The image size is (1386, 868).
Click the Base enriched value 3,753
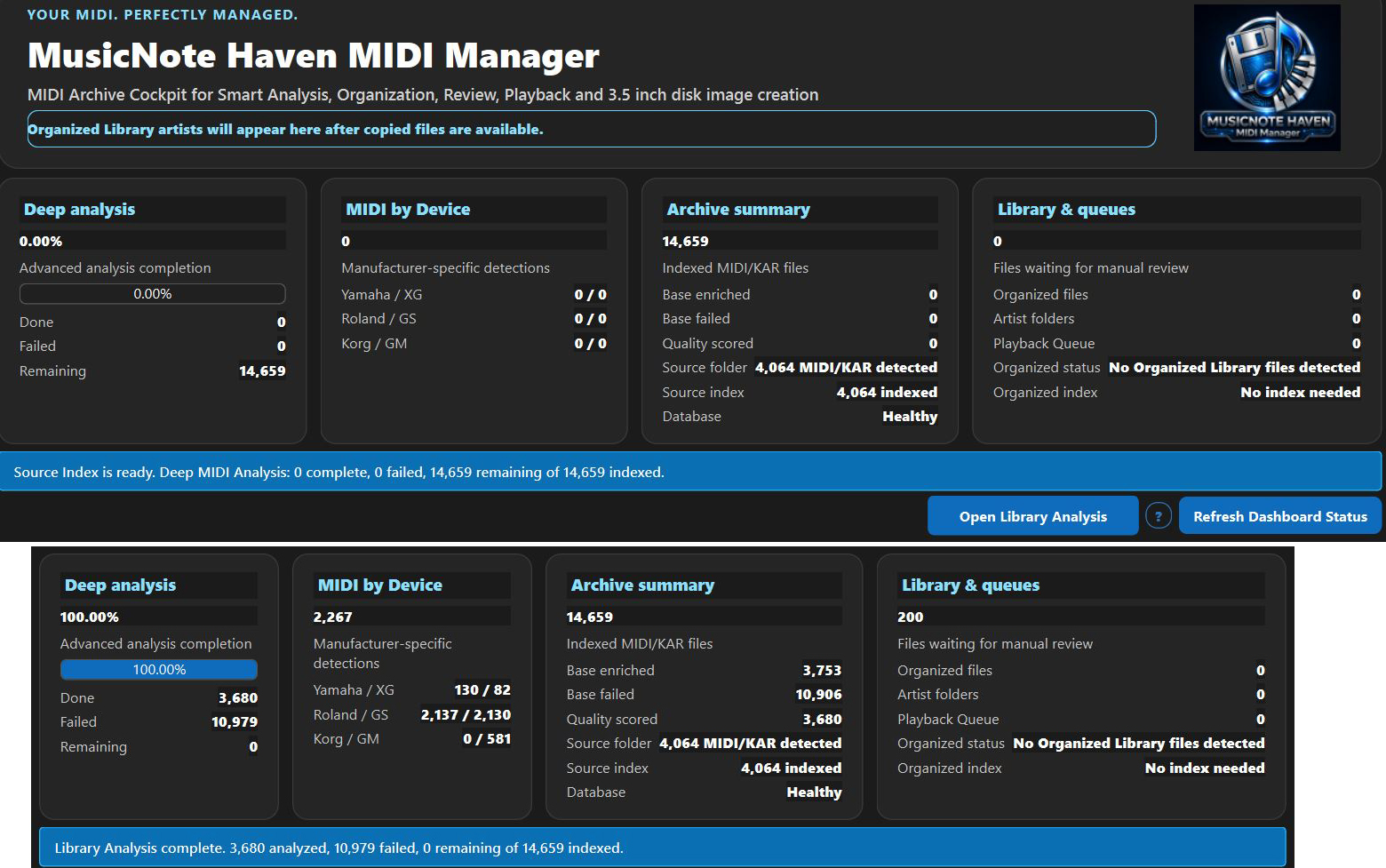(x=822, y=671)
